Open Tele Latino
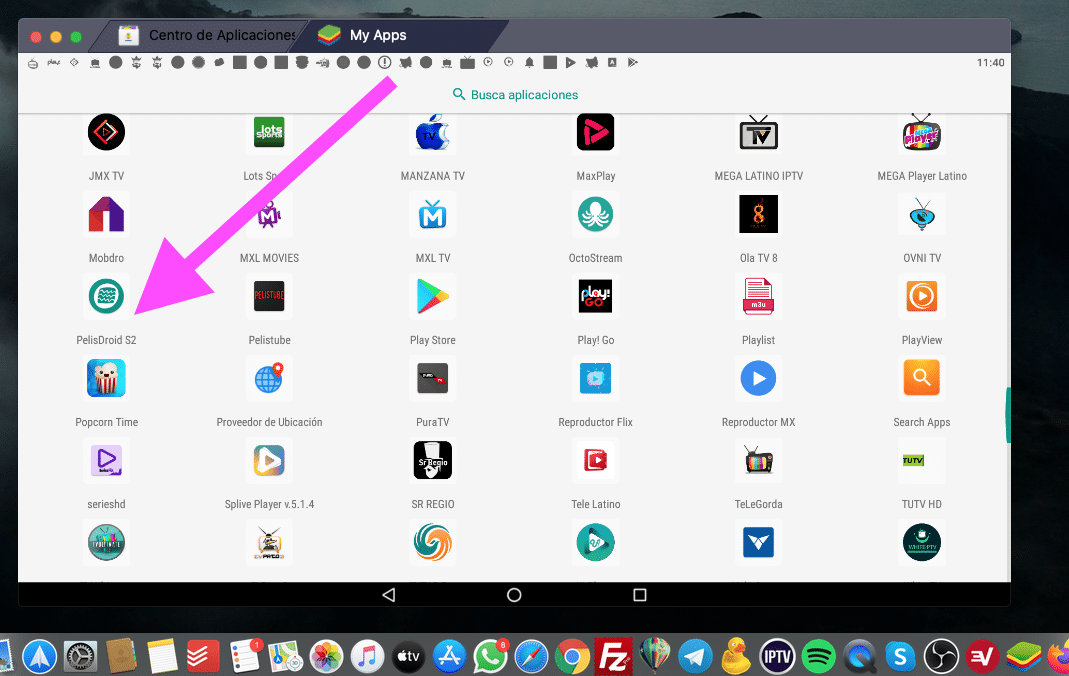The image size is (1069, 676). tap(595, 460)
